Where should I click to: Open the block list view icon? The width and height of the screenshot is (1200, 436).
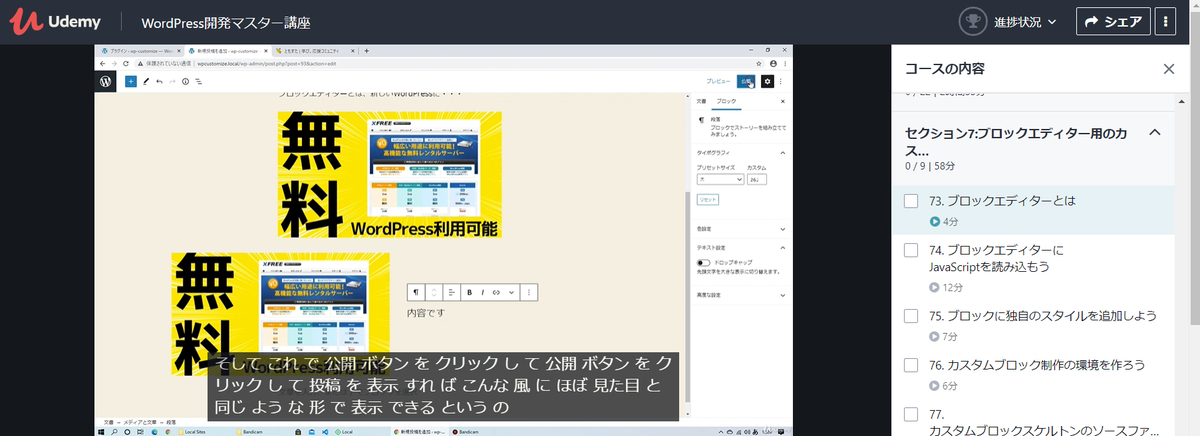(x=198, y=81)
